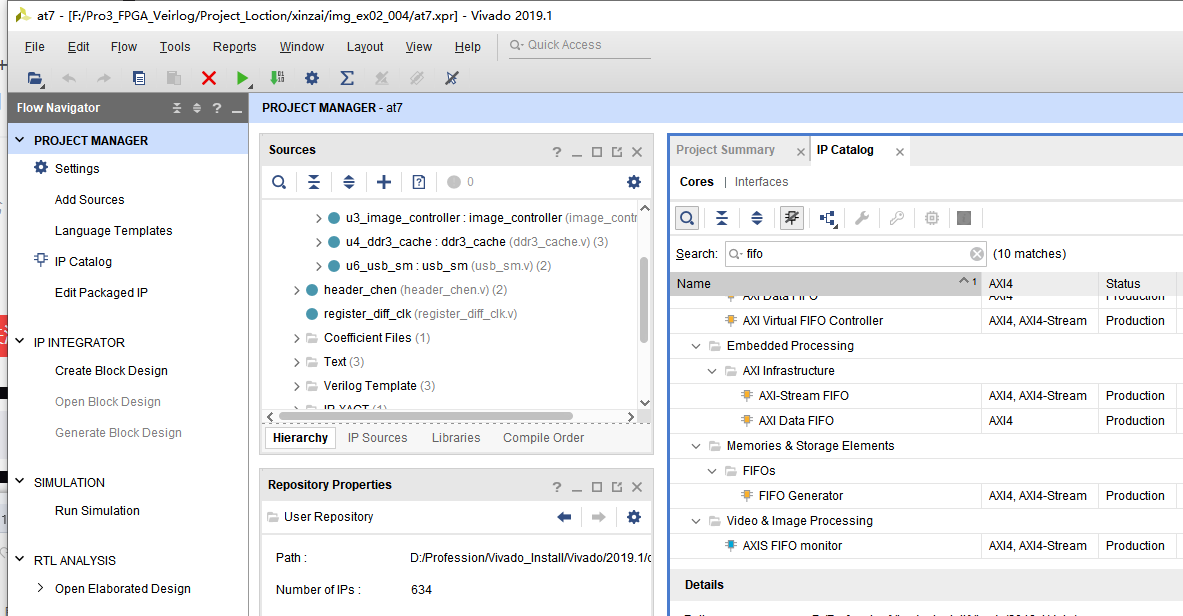This screenshot has width=1183, height=616.
Task: Click Create Block Design
Action: tap(111, 371)
